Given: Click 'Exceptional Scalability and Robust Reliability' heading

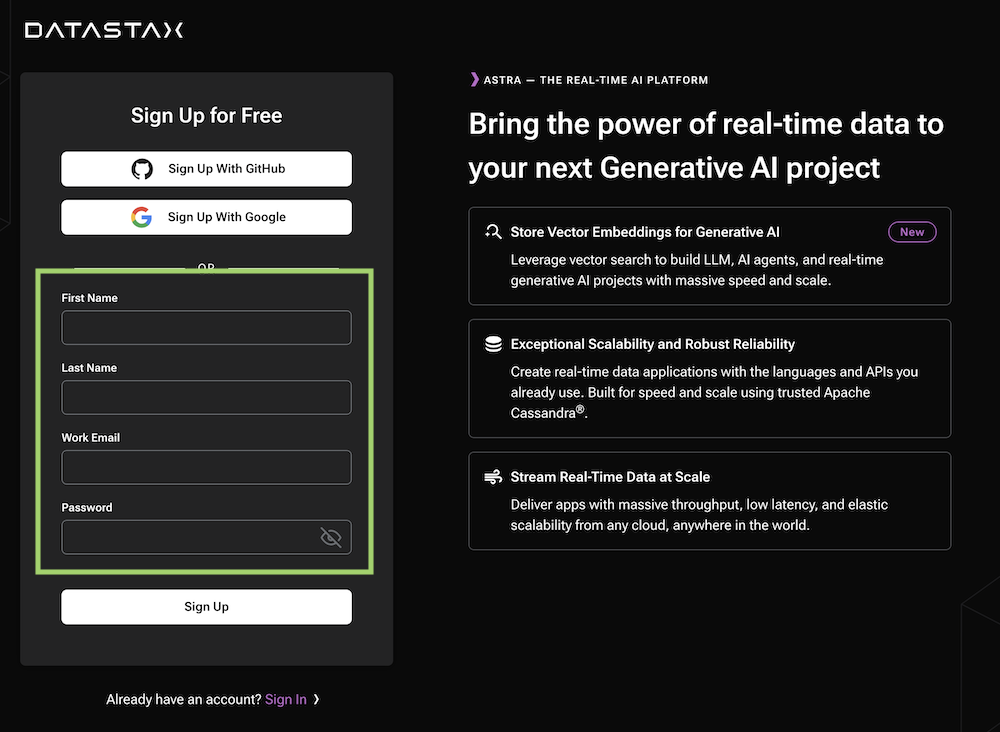Looking at the screenshot, I should click(x=652, y=344).
